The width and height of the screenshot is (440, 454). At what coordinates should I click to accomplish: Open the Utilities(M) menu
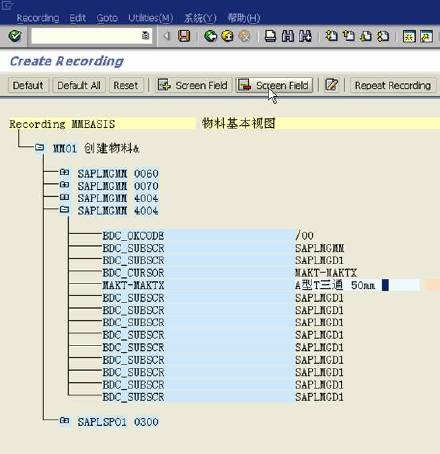tap(151, 18)
